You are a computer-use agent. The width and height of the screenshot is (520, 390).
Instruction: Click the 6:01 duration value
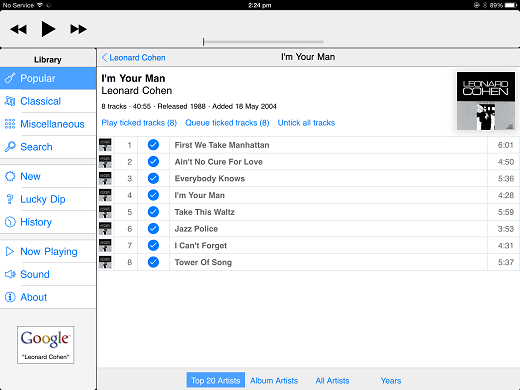pos(506,145)
